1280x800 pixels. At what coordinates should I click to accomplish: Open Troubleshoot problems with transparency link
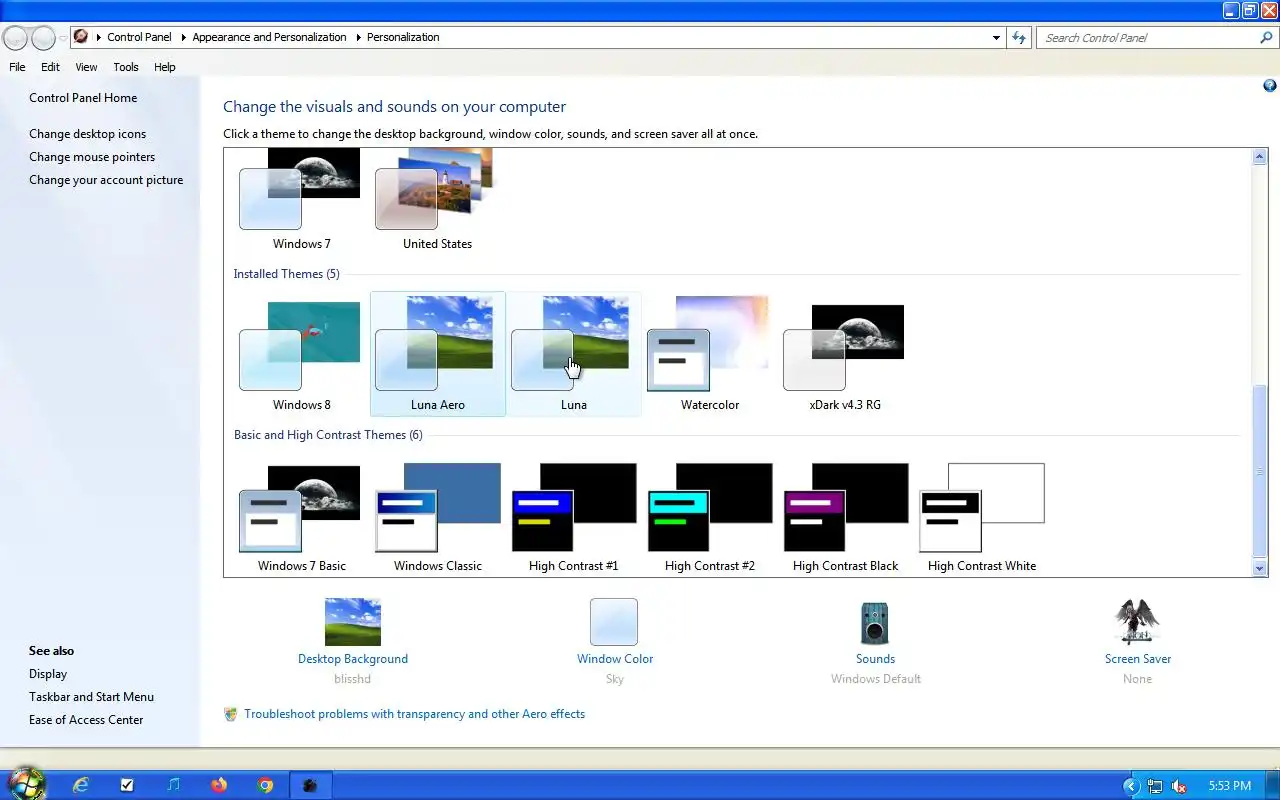click(414, 714)
